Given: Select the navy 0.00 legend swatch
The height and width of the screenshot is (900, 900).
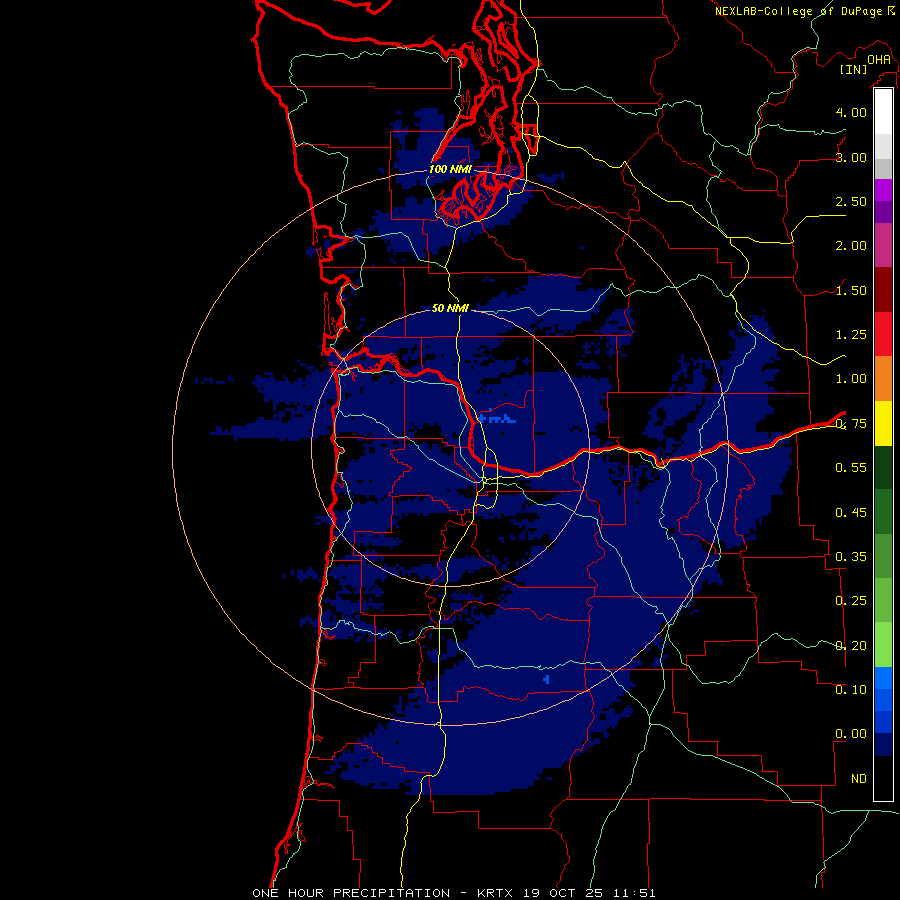Looking at the screenshot, I should 883,744.
